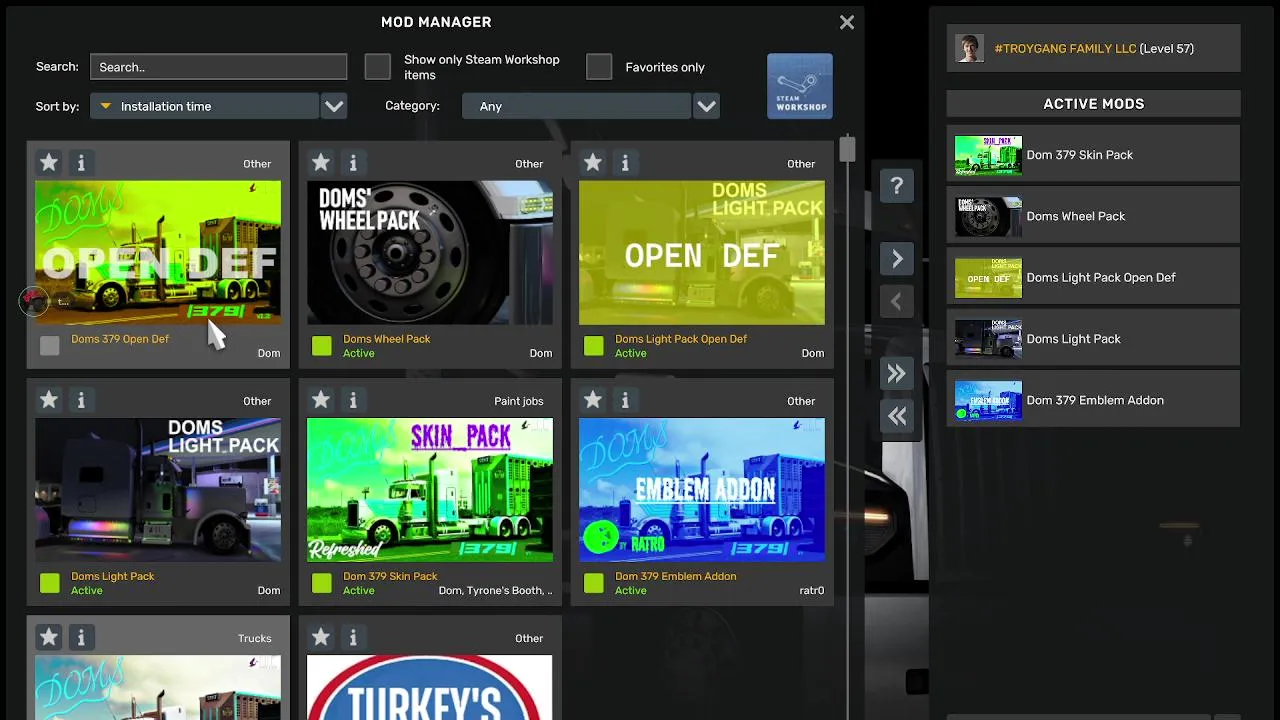Select Dom 379 Emblem Addon preview image
The height and width of the screenshot is (720, 1280).
702,490
